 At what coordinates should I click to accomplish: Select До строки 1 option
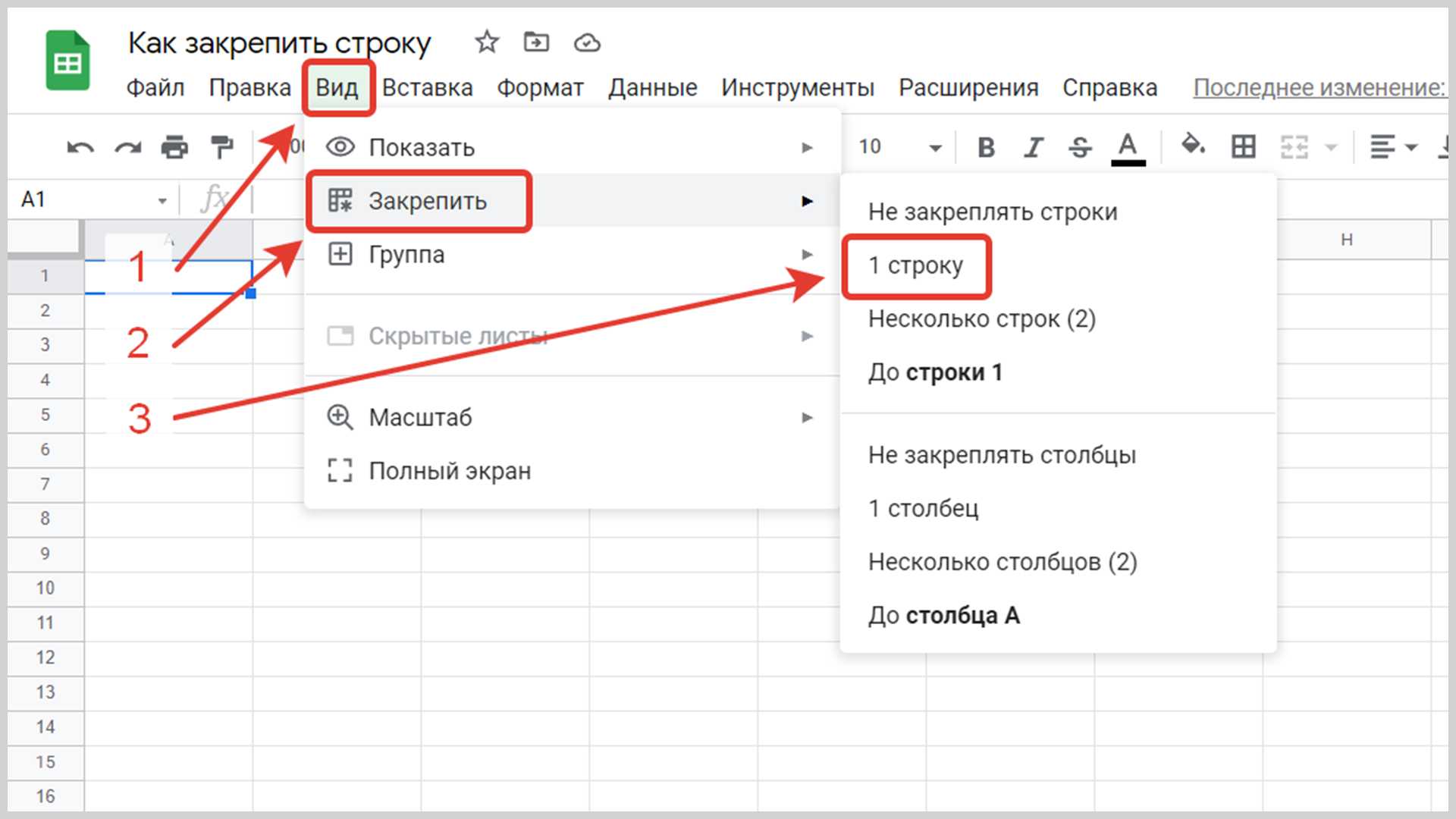pos(1058,372)
